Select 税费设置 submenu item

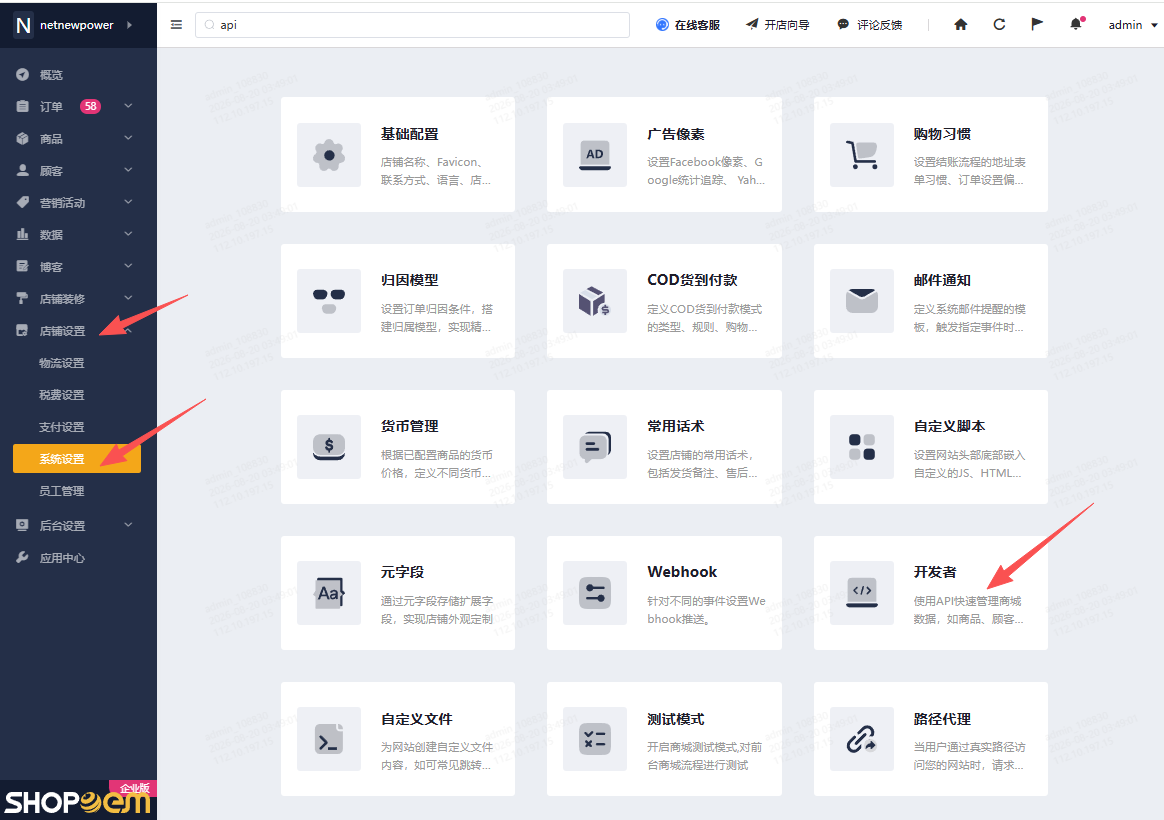click(x=62, y=395)
